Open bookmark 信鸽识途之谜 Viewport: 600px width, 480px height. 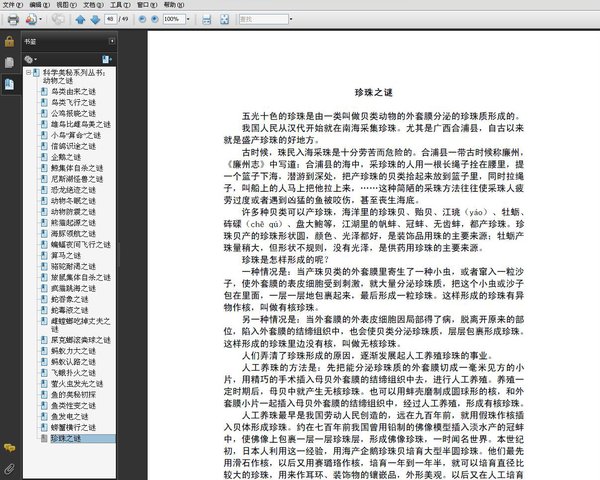tap(73, 146)
